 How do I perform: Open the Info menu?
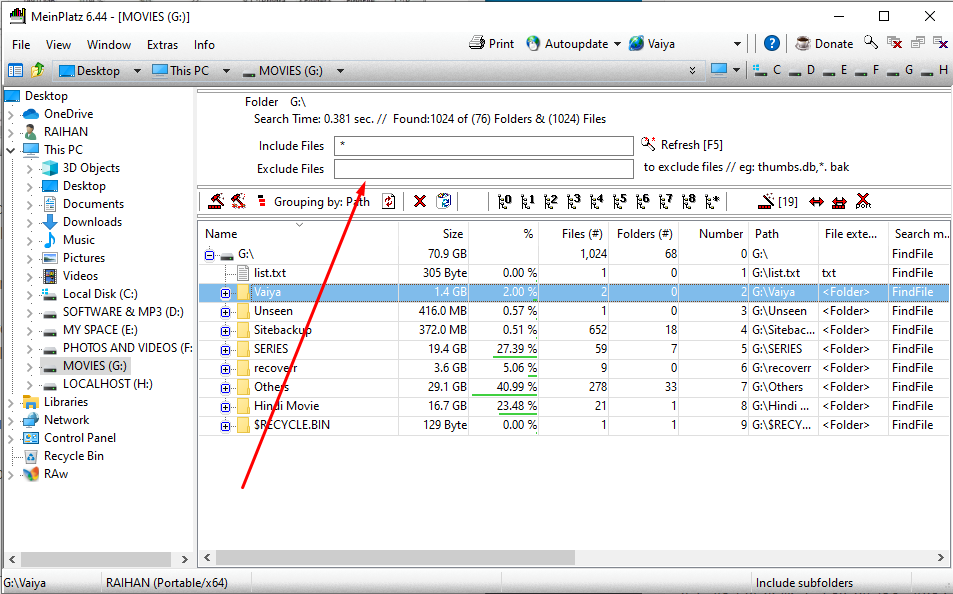point(204,45)
